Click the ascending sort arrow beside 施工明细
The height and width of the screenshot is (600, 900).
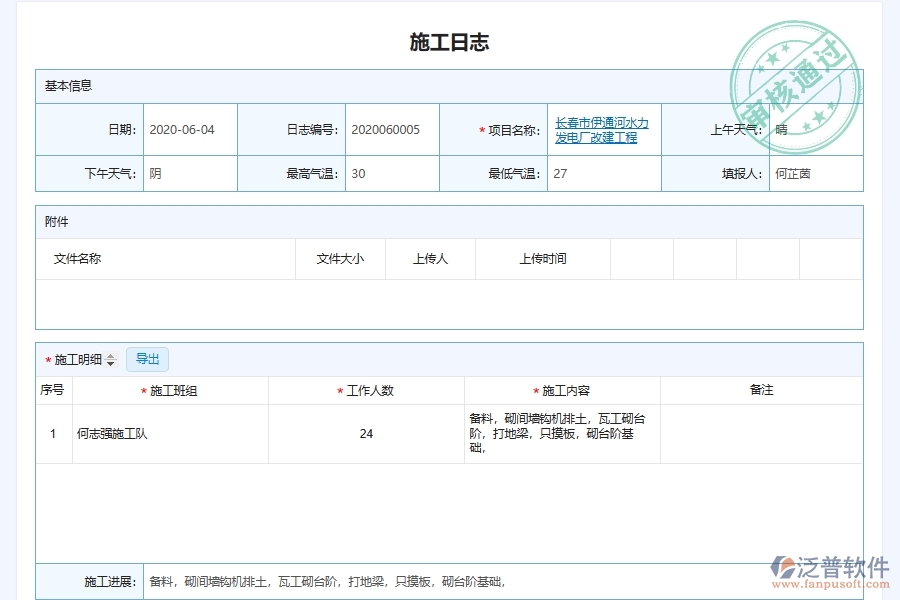coord(110,355)
